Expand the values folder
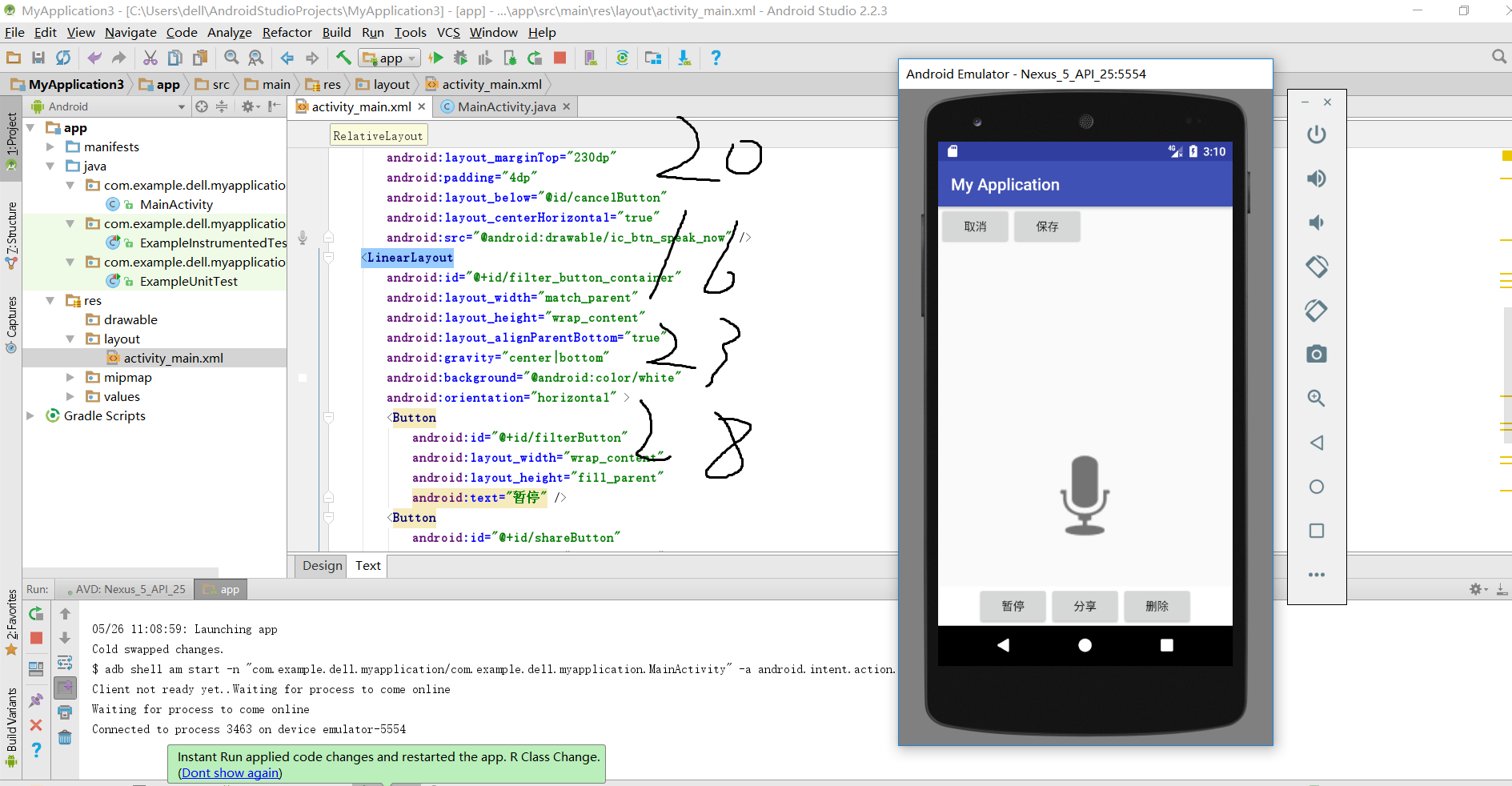This screenshot has width=1512, height=786. [70, 396]
